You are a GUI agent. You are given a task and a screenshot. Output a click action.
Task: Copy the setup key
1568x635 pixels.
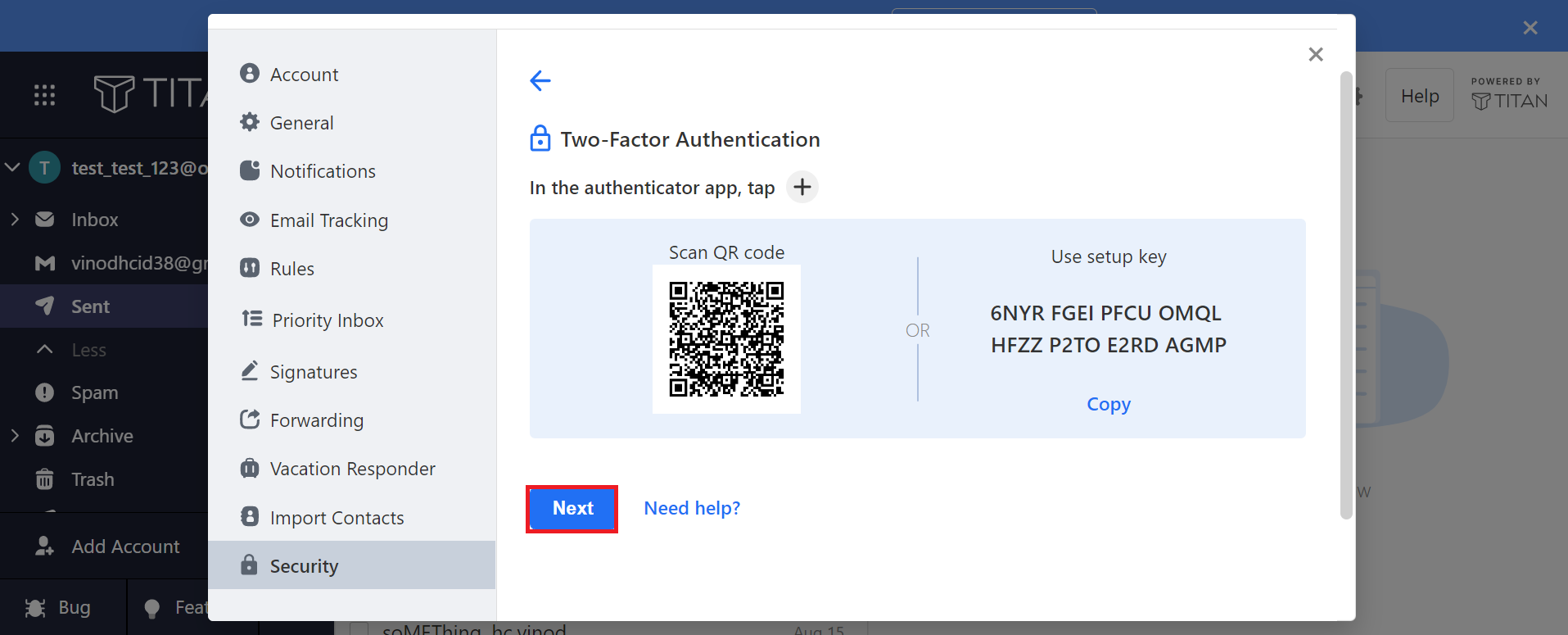click(x=1109, y=404)
